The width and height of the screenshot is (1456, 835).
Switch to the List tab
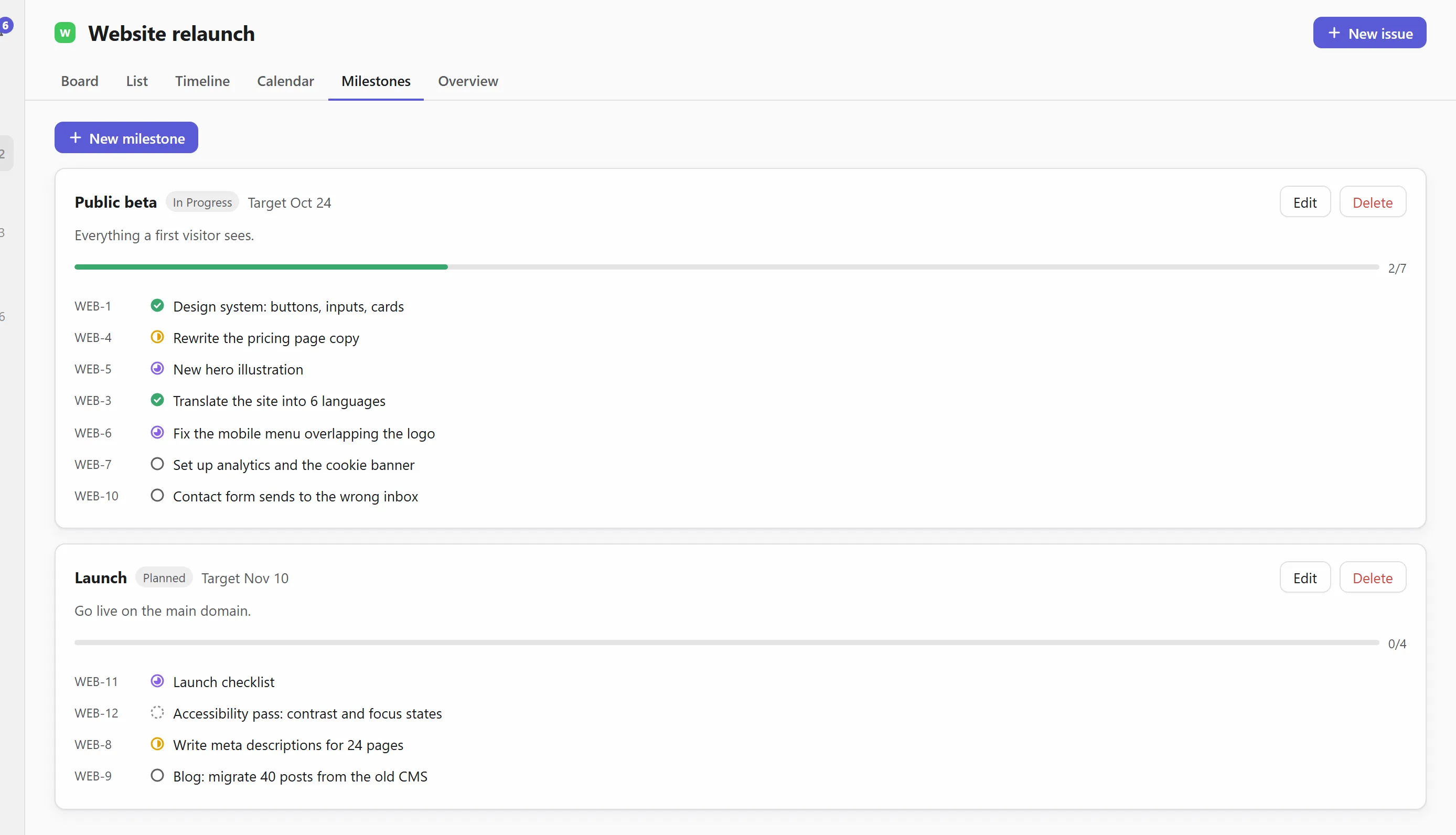click(x=136, y=81)
